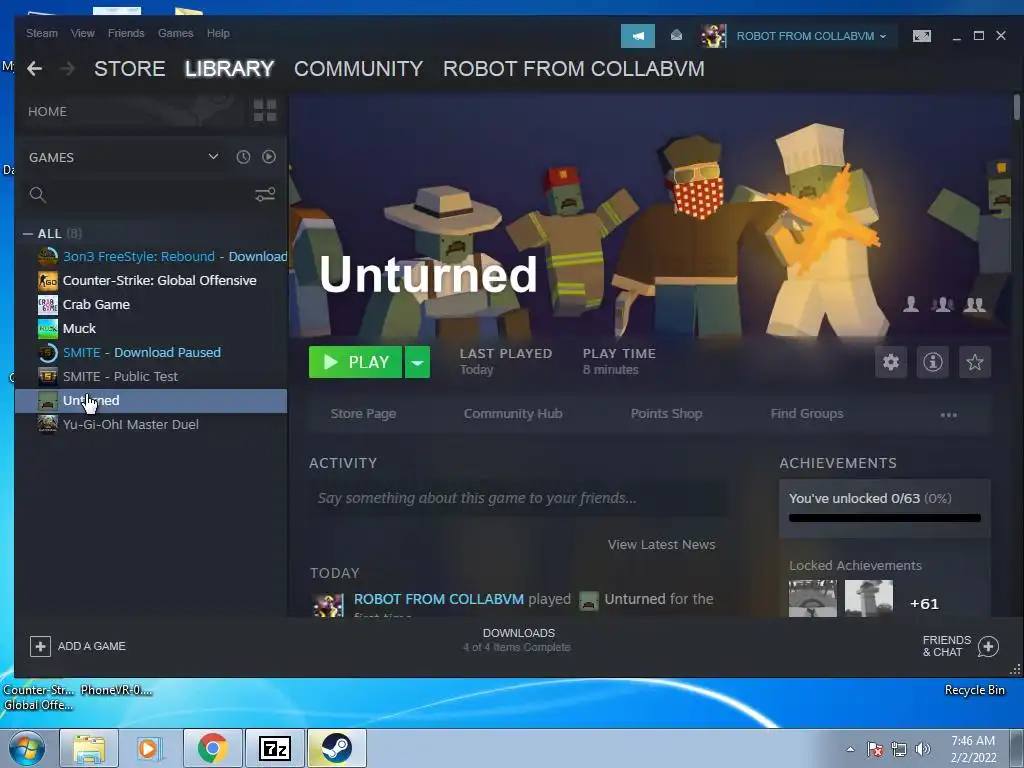
Task: Open Unturned manage gear icon
Action: [x=891, y=362]
